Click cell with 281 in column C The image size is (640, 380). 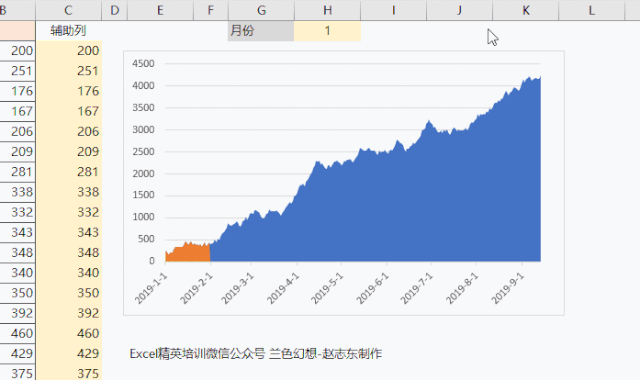[69, 172]
